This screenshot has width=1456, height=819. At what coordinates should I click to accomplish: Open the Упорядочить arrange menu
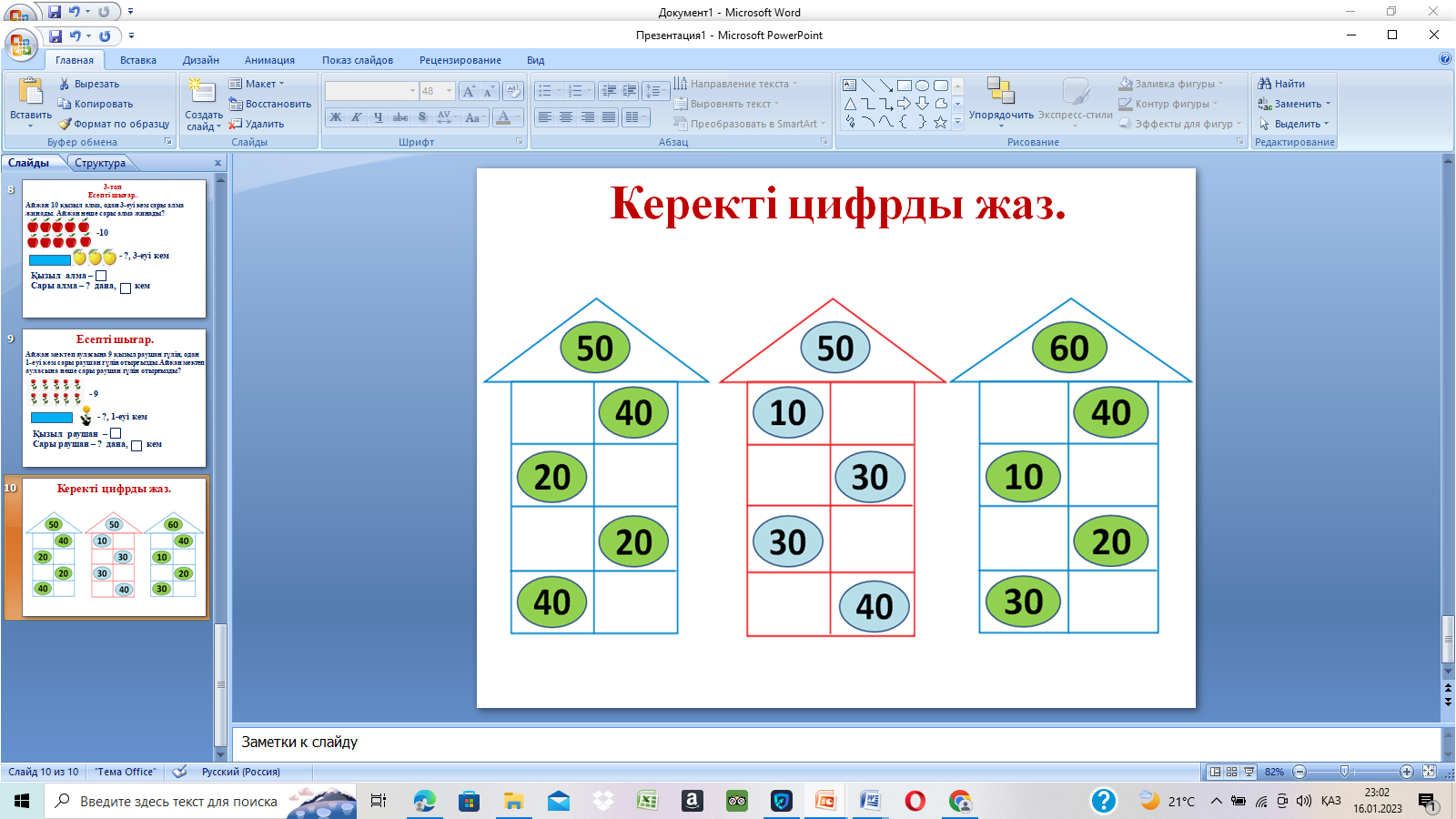1001,100
